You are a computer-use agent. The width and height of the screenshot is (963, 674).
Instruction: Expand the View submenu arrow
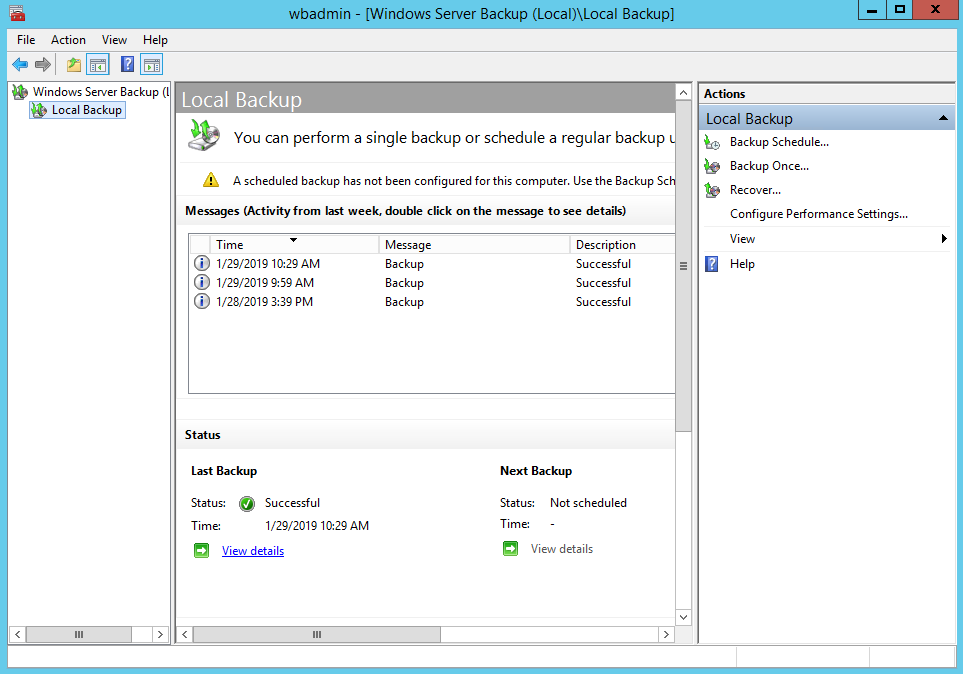[943, 239]
